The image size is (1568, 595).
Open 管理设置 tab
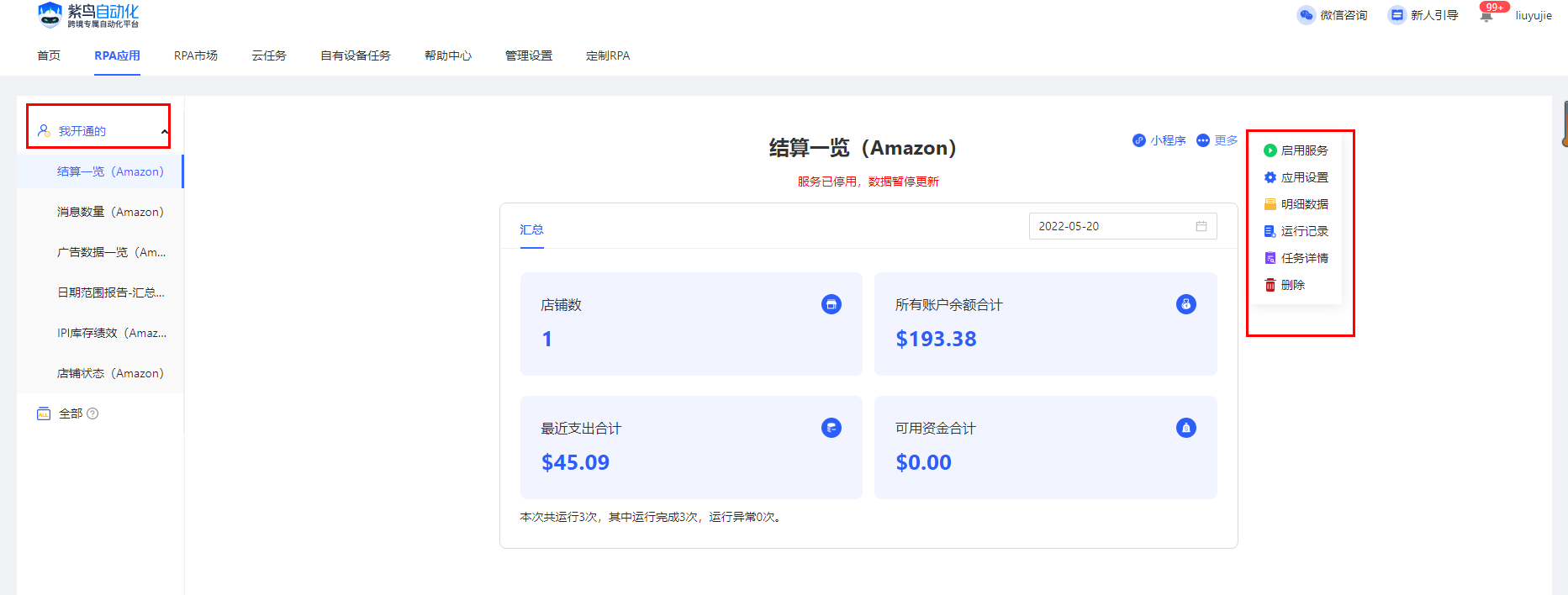click(529, 55)
